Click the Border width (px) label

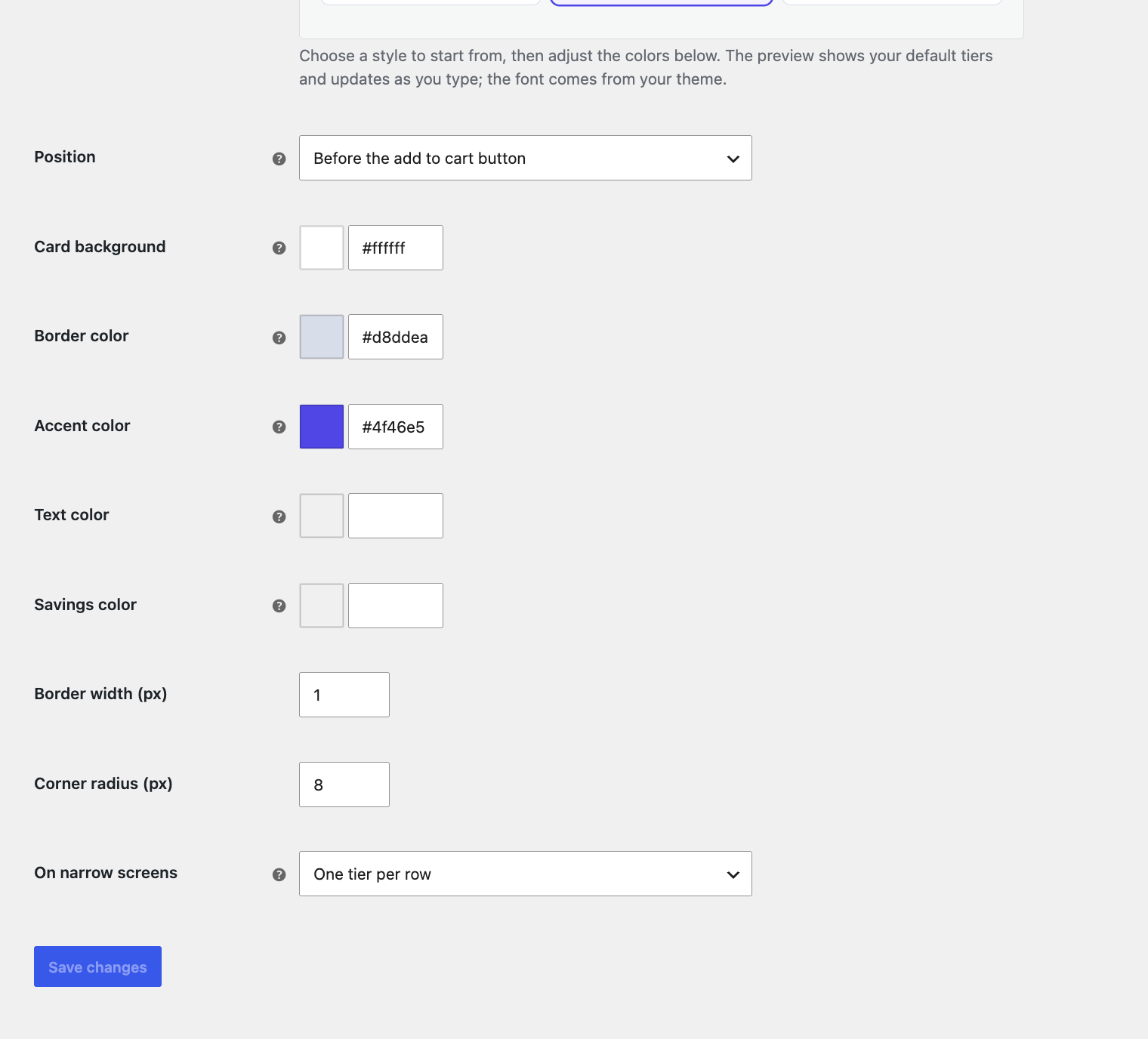(100, 694)
